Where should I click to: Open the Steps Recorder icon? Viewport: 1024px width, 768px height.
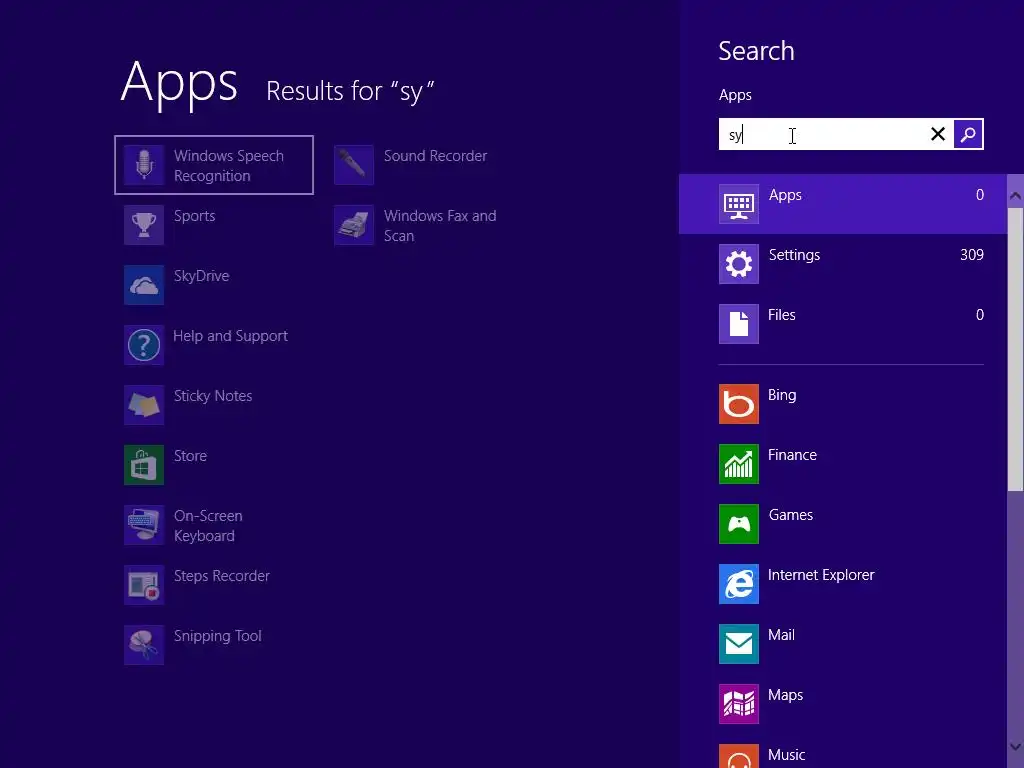point(144,585)
